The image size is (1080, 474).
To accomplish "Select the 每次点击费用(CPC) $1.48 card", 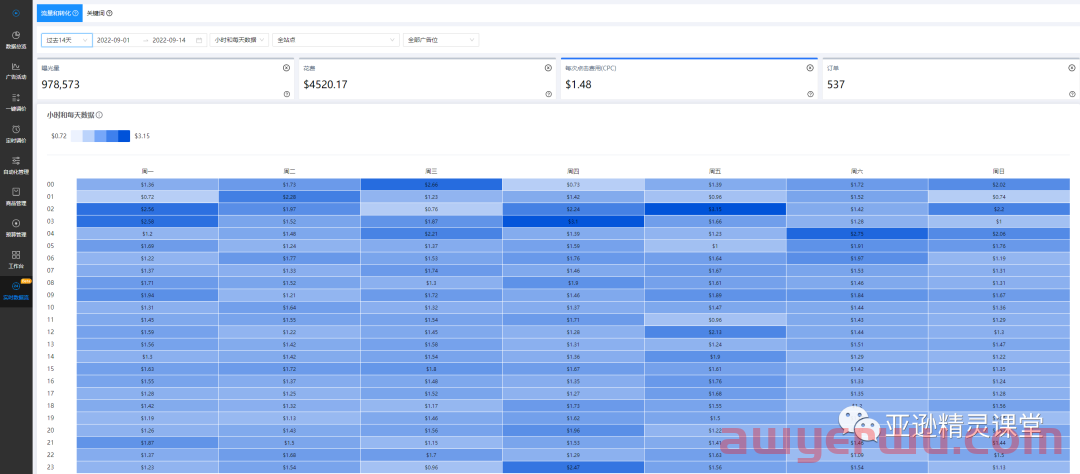I will (689, 79).
